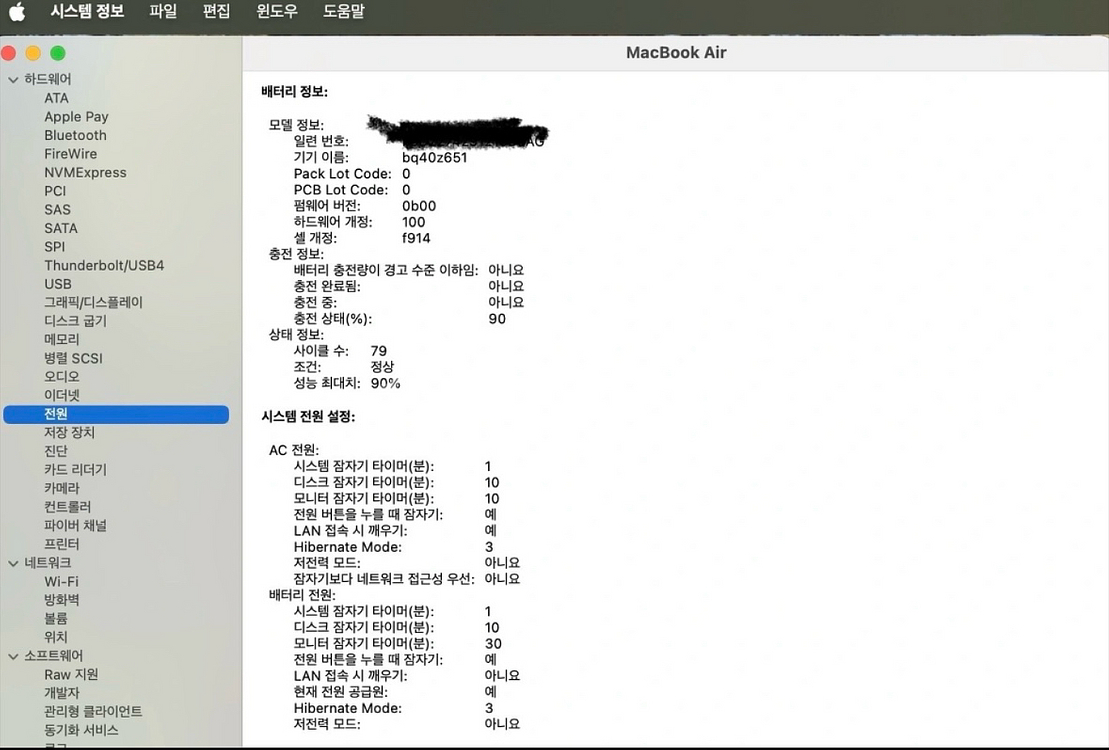
Task: Select 저장 장치 in the sidebar
Action: click(x=69, y=432)
